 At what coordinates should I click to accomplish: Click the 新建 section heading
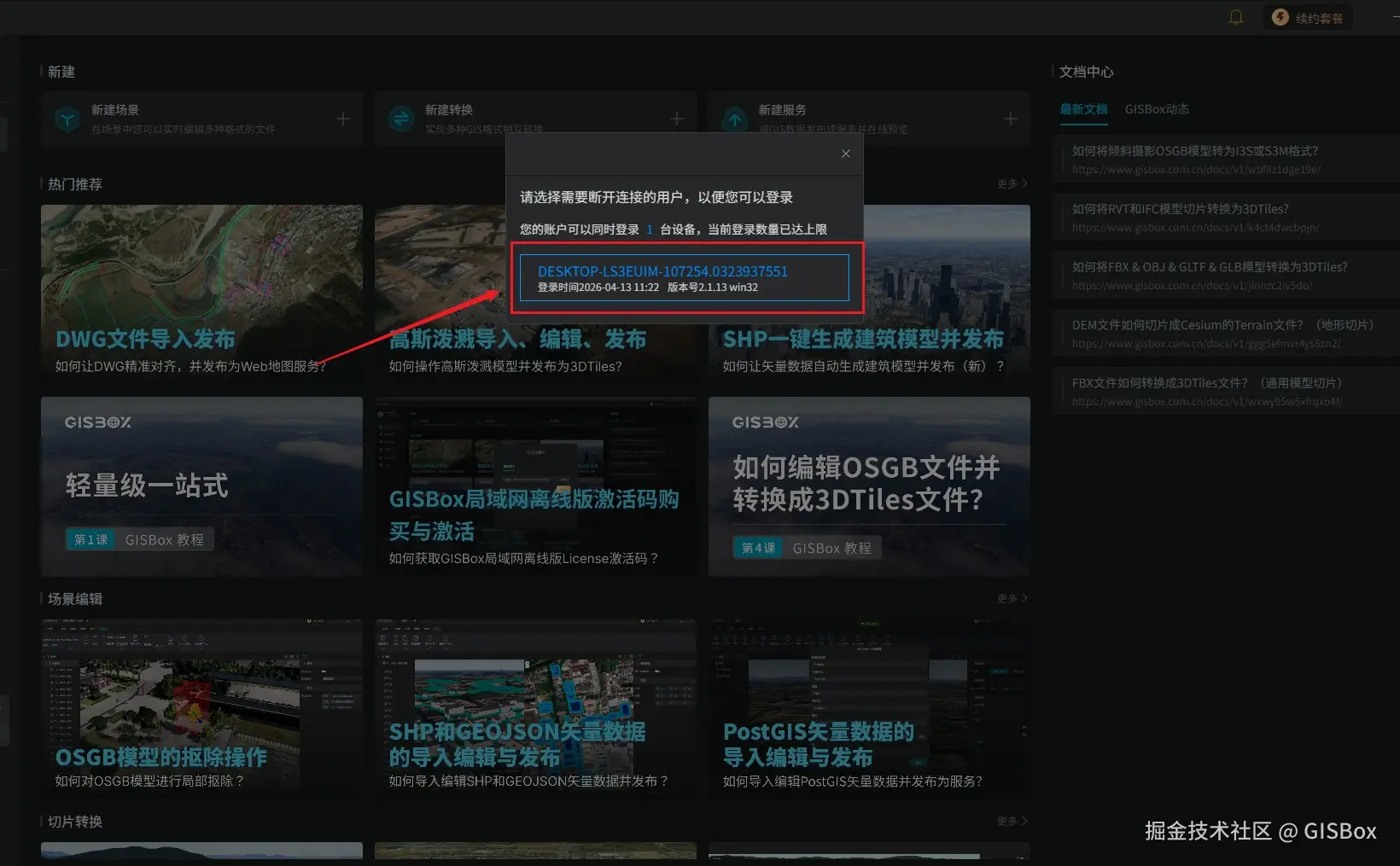[61, 72]
